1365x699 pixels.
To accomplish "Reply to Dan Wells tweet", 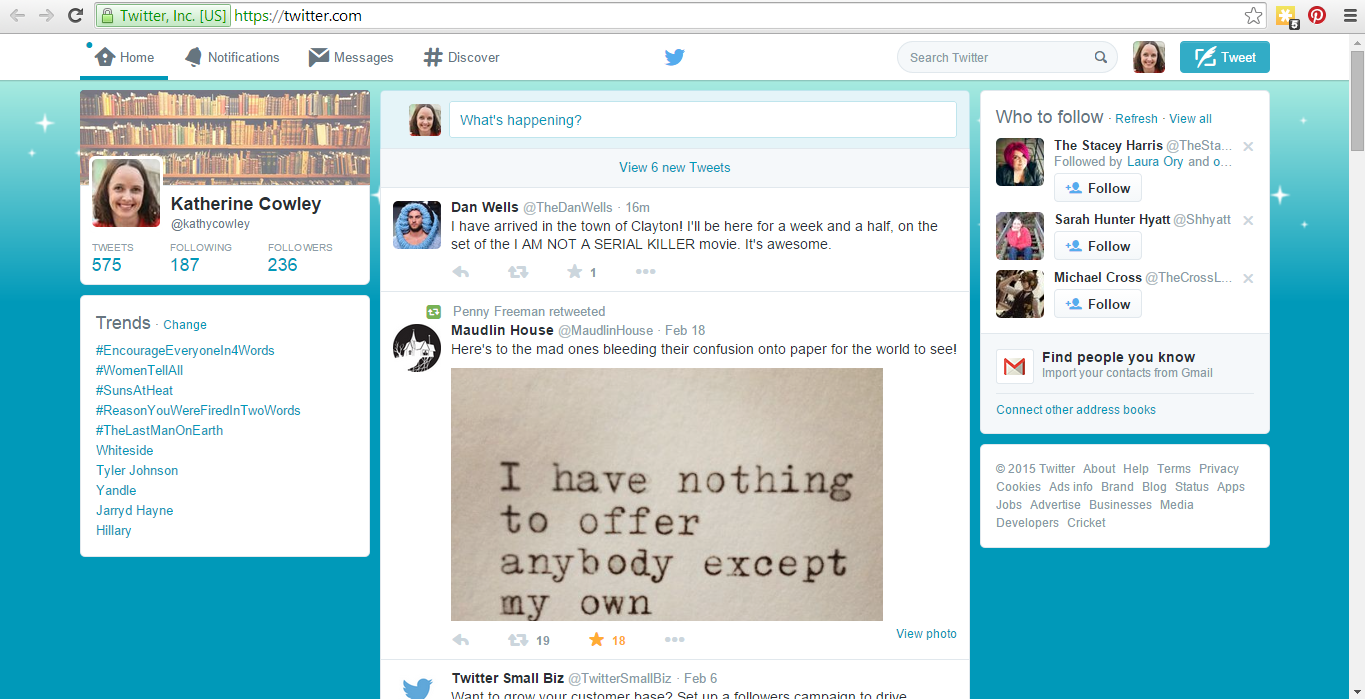I will (461, 271).
